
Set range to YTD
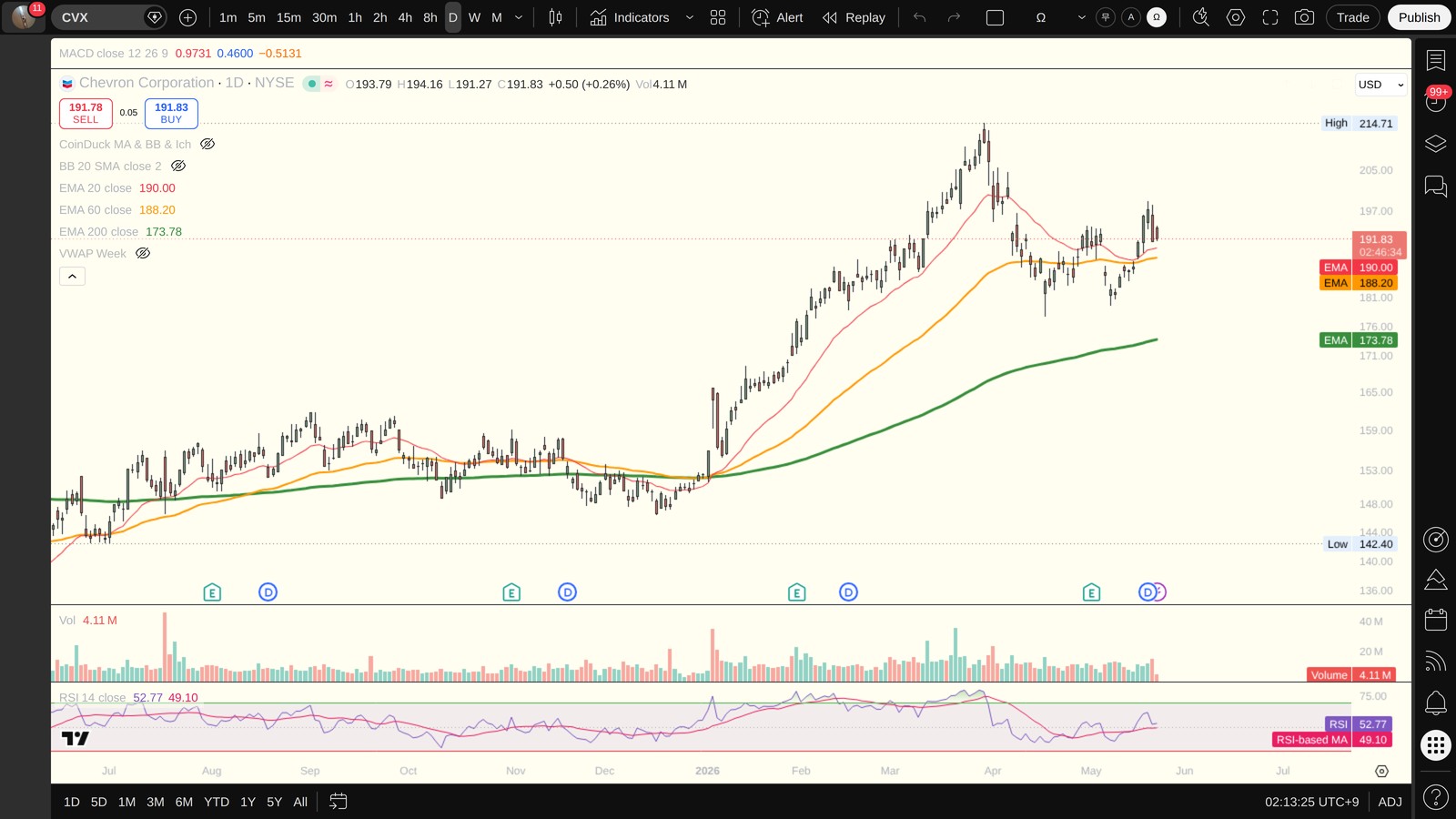coord(217,802)
